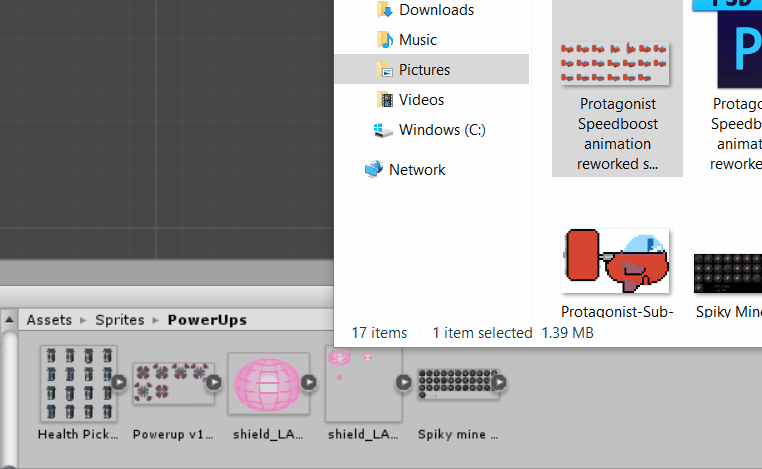
Task: Click the Pictures folder icon
Action: (384, 70)
